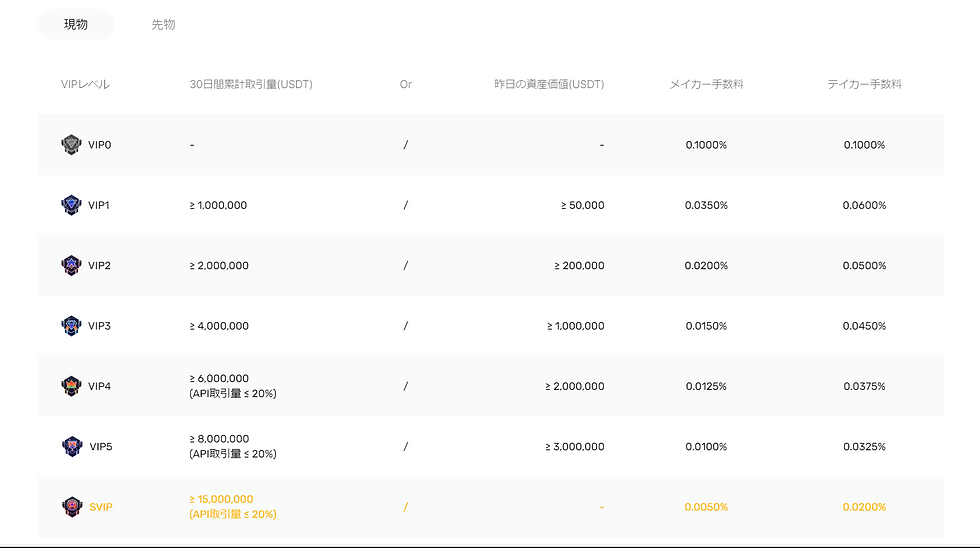Switch to the 現物 tab
The image size is (980, 548).
pyautogui.click(x=76, y=24)
